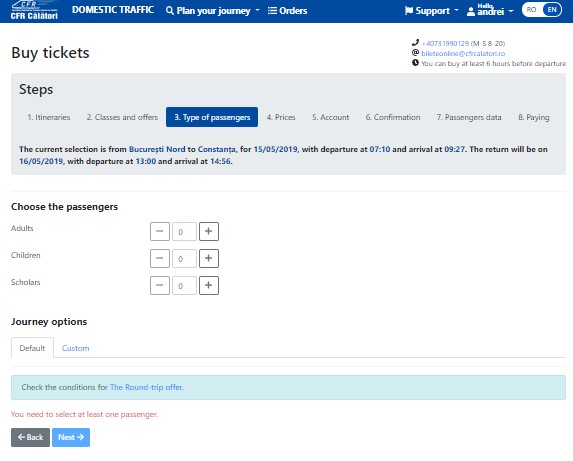Open the andrei user account menu

pos(490,11)
